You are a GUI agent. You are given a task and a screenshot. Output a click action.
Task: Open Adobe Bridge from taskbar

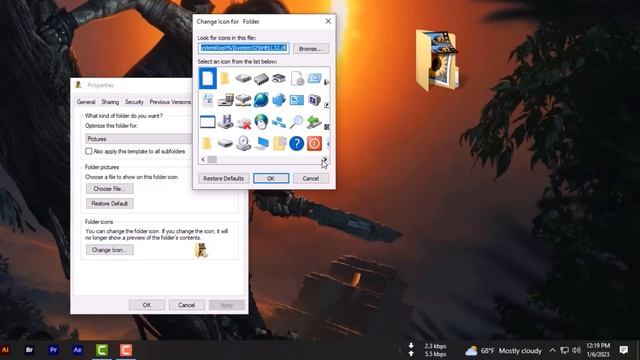click(29, 350)
